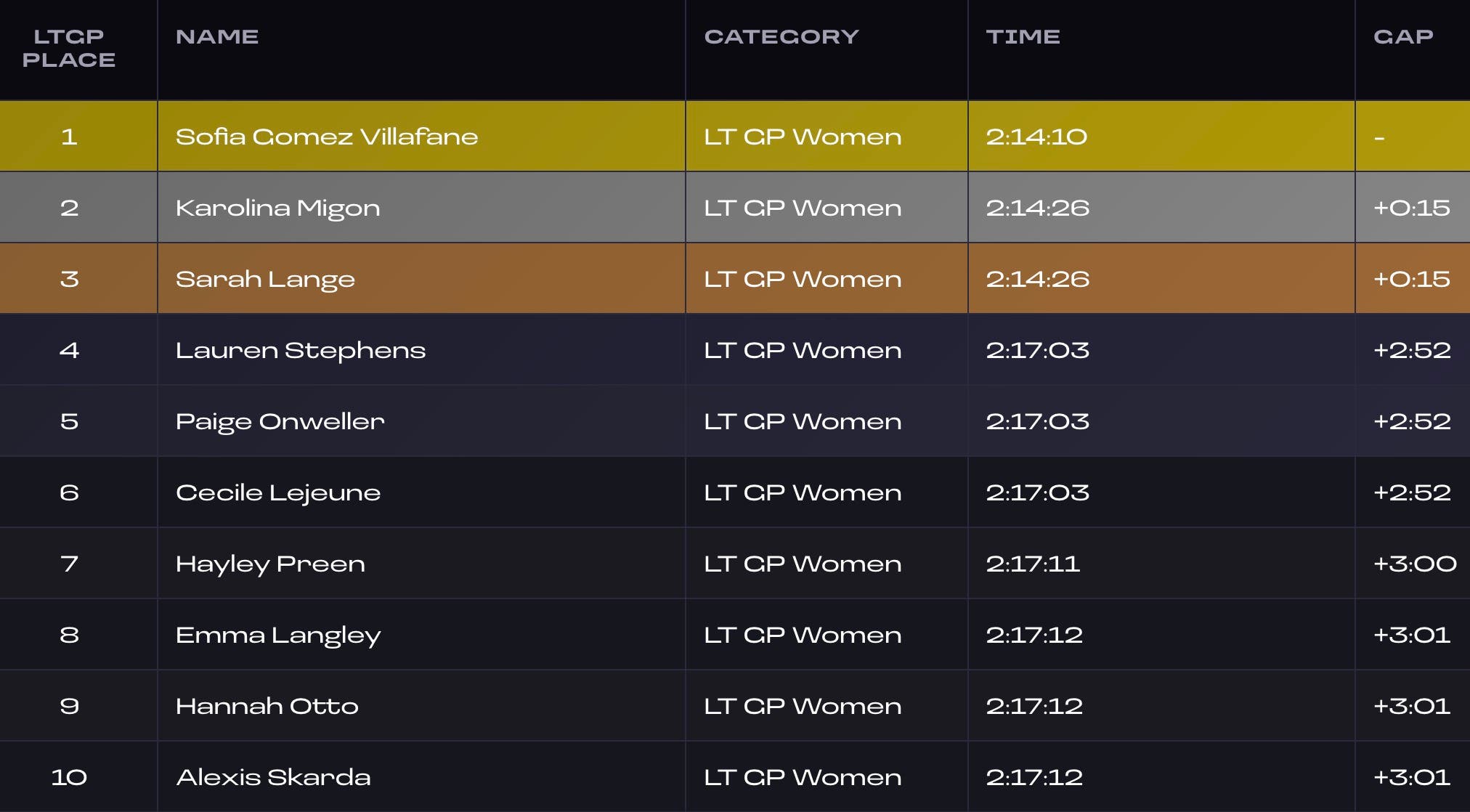Click Karolina Migon's time 2:14:26
This screenshot has width=1470, height=812.
tap(1037, 208)
